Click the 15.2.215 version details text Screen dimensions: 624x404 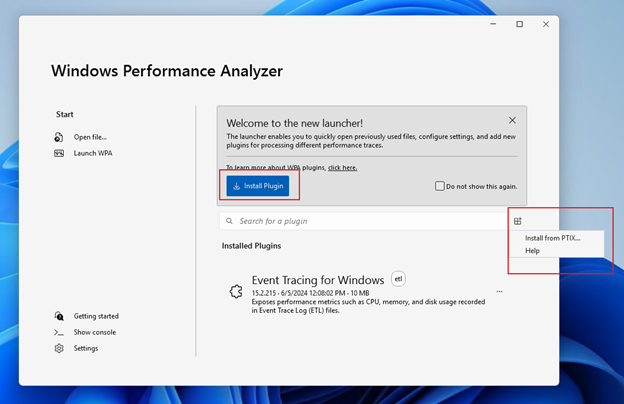[x=310, y=293]
